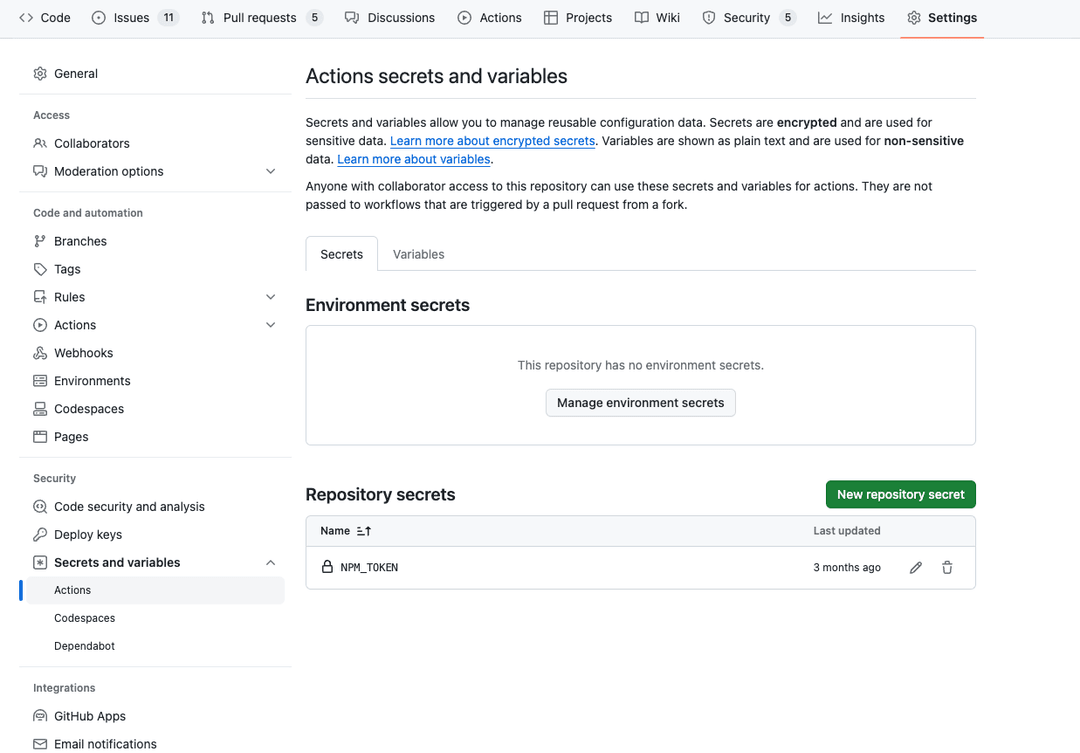The height and width of the screenshot is (753, 1080).
Task: Click Manage environment secrets
Action: (x=640, y=403)
